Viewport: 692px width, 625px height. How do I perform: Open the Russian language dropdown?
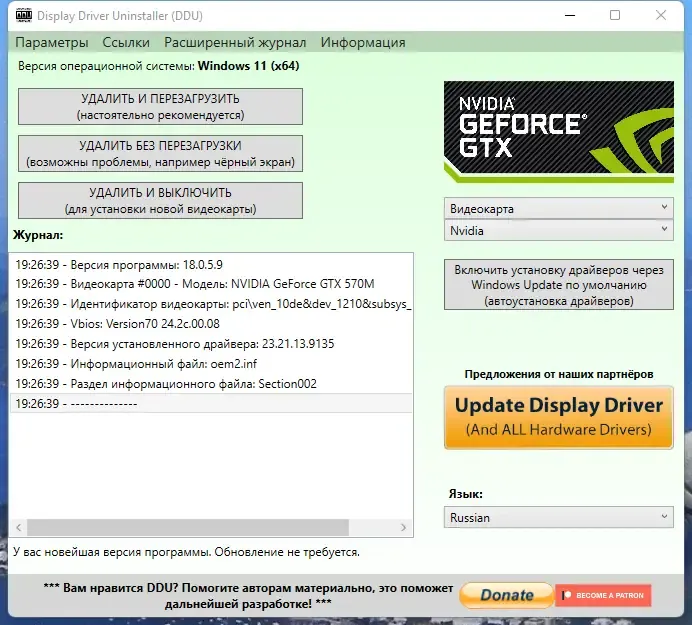click(559, 517)
